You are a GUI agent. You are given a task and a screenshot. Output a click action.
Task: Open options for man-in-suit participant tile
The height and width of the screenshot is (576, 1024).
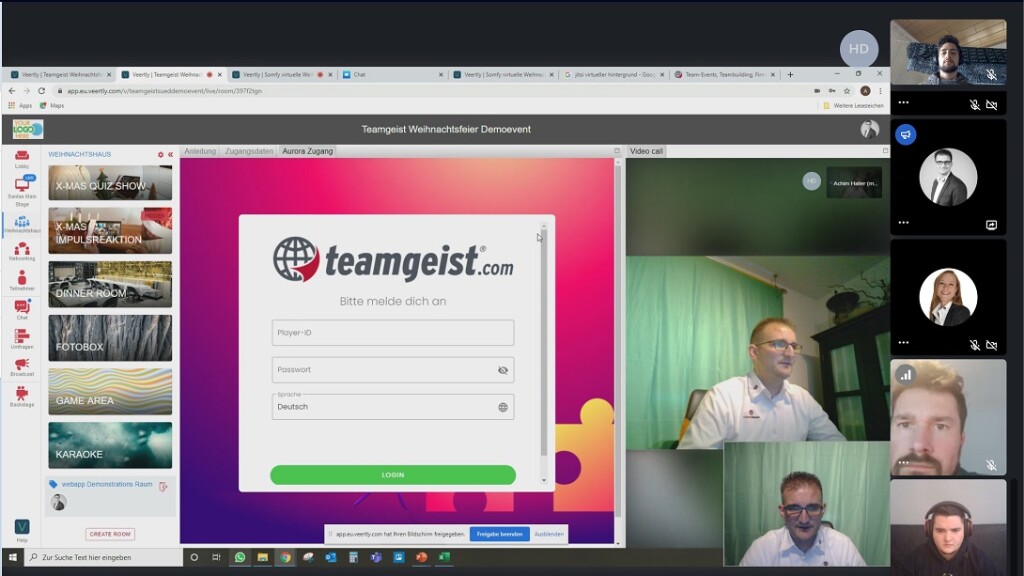(903, 223)
